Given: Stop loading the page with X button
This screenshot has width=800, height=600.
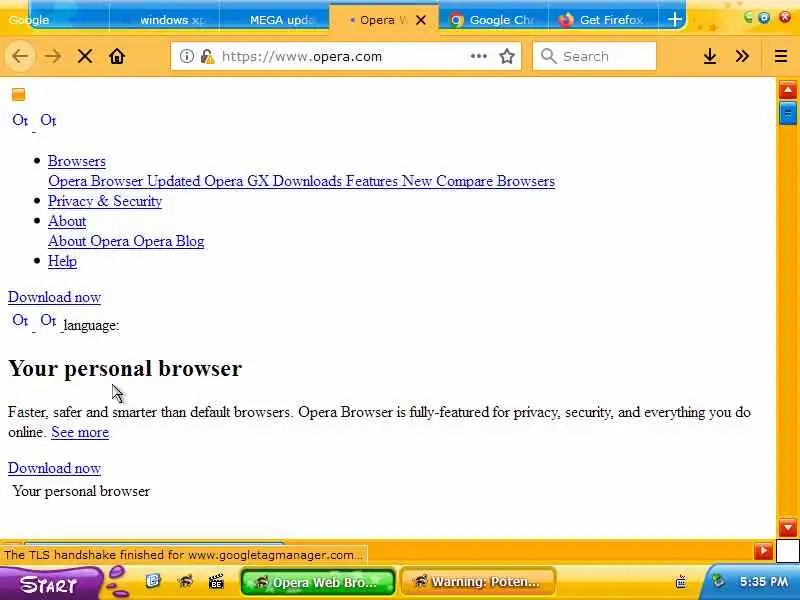Looking at the screenshot, I should [x=85, y=56].
